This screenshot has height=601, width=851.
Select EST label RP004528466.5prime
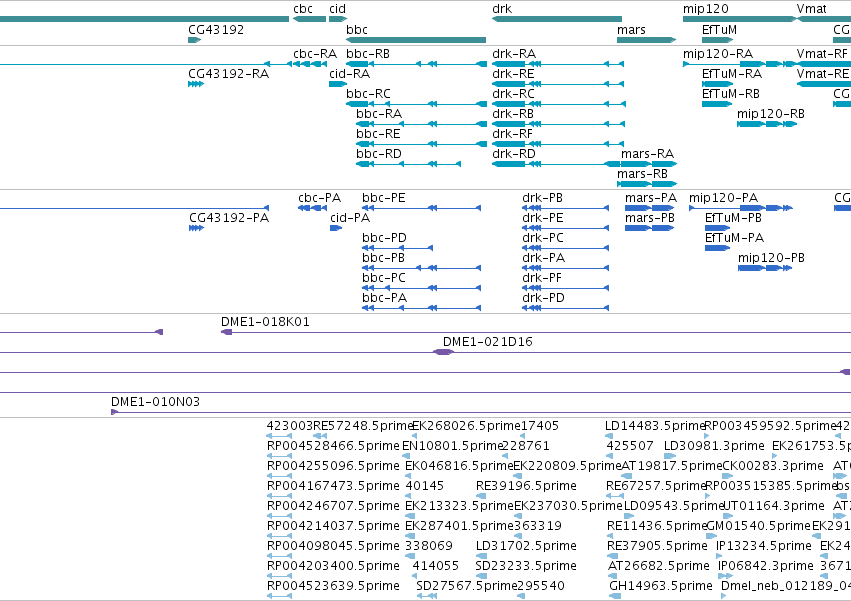pos(333,446)
